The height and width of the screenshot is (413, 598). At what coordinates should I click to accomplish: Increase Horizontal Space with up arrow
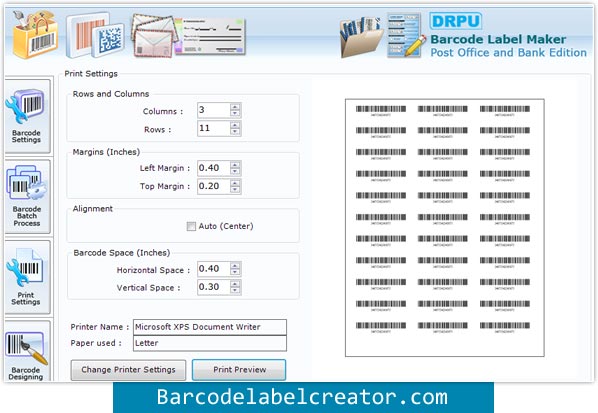235,265
